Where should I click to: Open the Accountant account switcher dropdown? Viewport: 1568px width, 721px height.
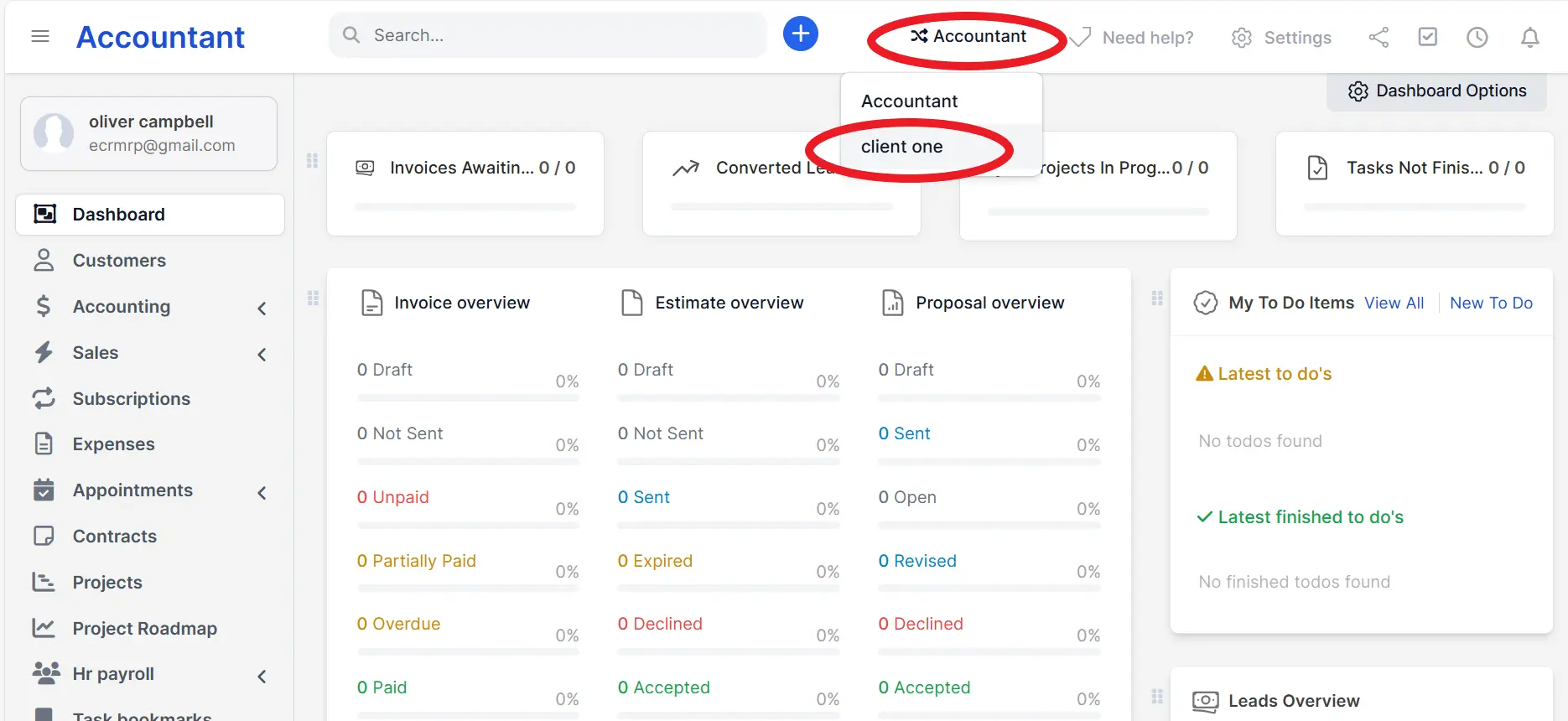point(968,36)
